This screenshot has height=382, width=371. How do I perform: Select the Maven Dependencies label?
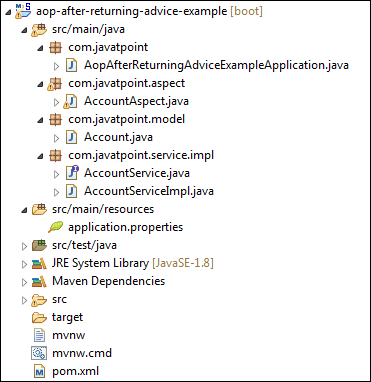click(108, 281)
